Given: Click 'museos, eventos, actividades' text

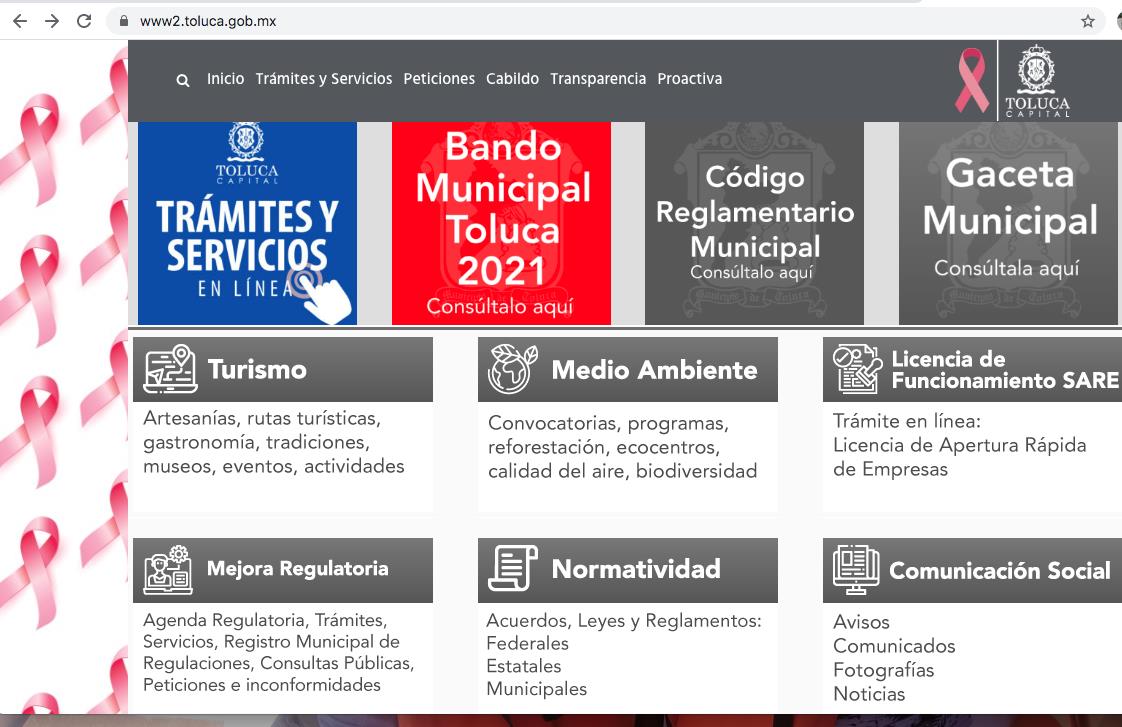Looking at the screenshot, I should click(273, 467).
